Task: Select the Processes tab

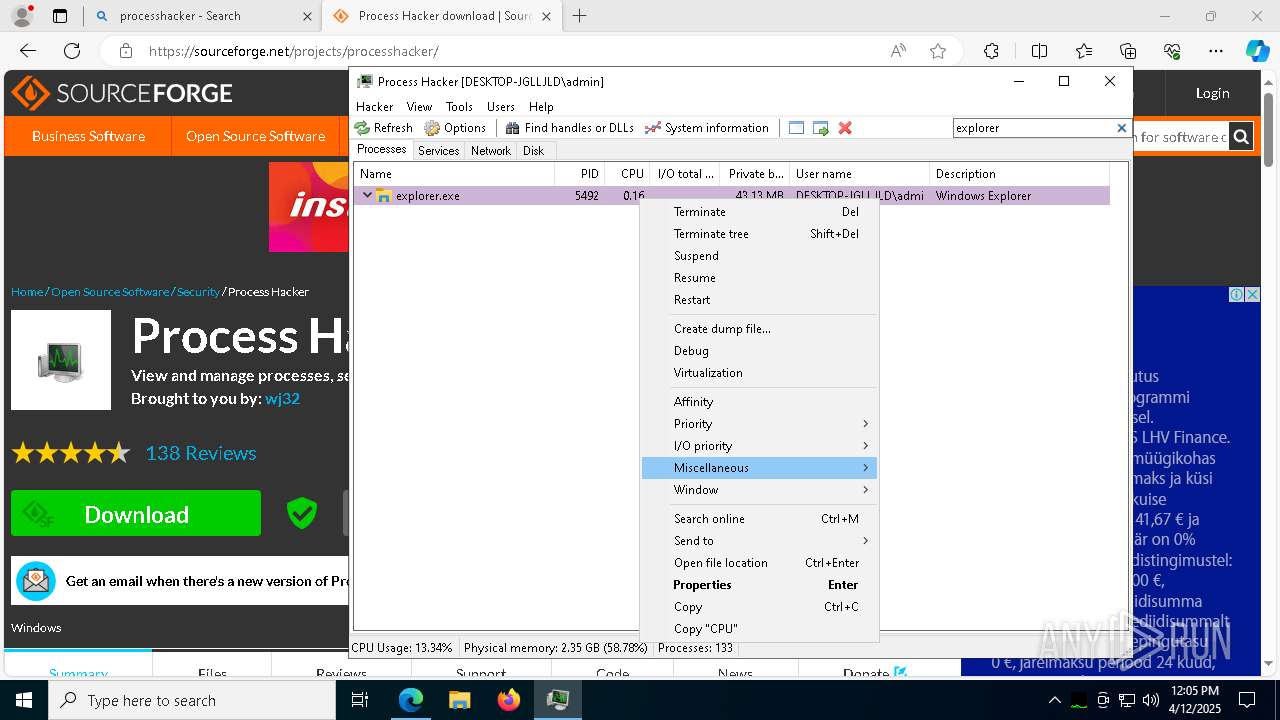Action: pyautogui.click(x=382, y=149)
